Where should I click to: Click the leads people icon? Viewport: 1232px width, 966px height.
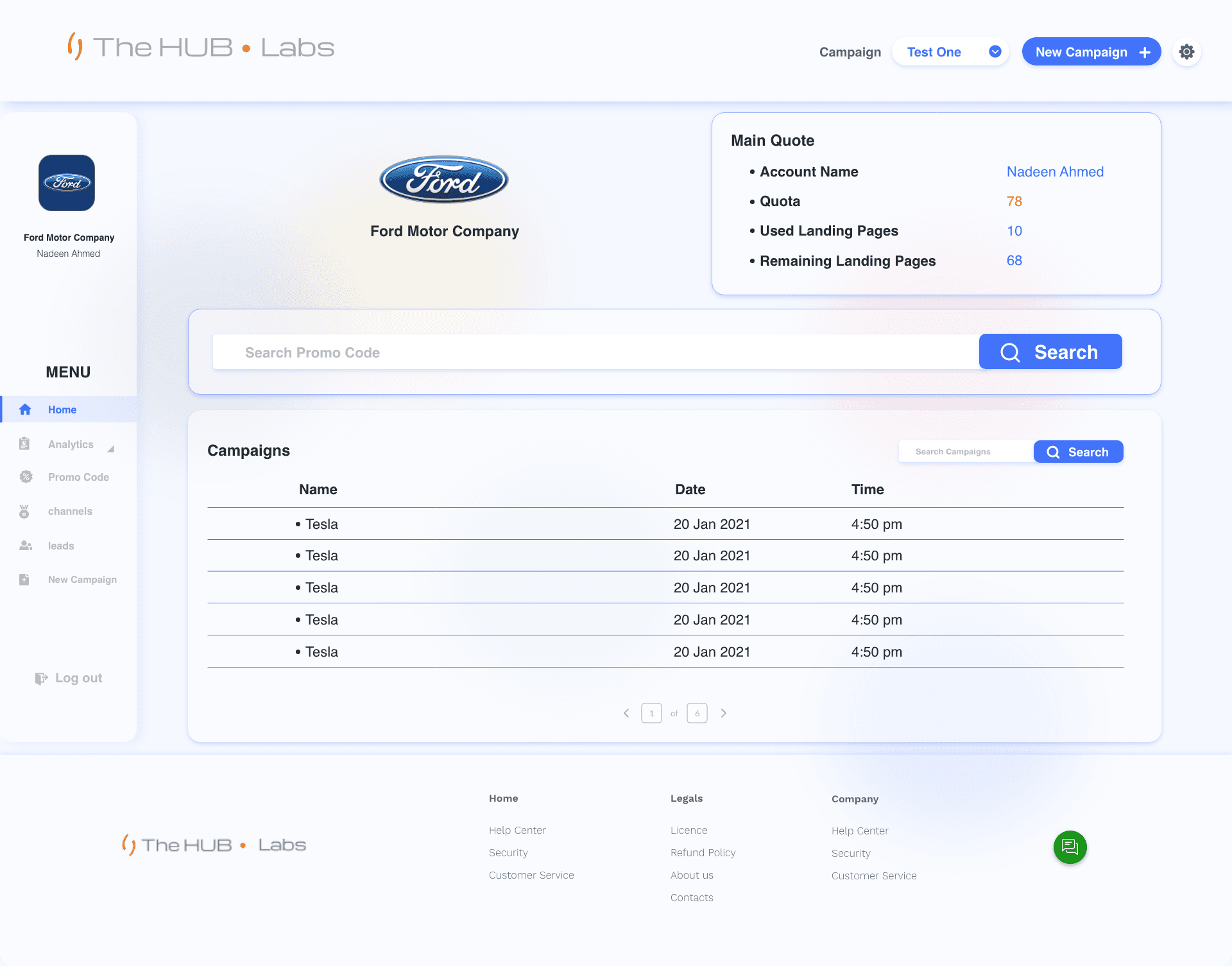(x=26, y=546)
